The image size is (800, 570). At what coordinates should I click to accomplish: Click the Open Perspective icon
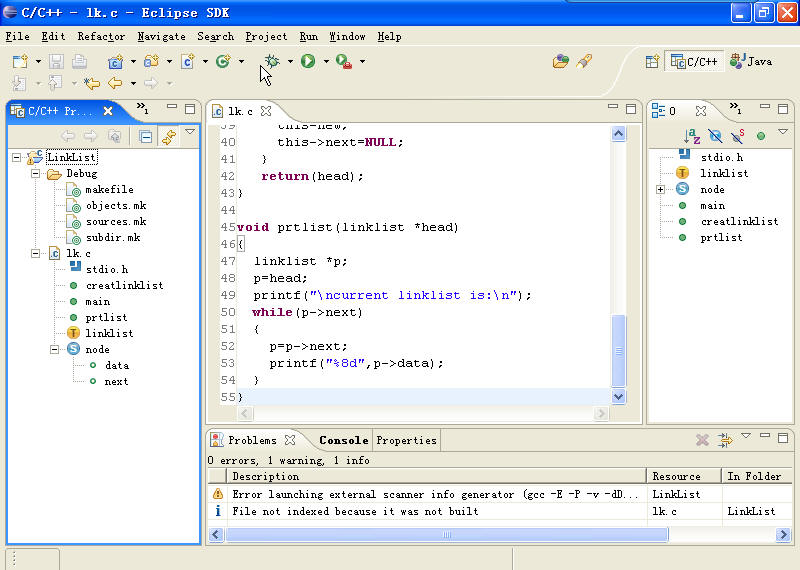[652, 61]
